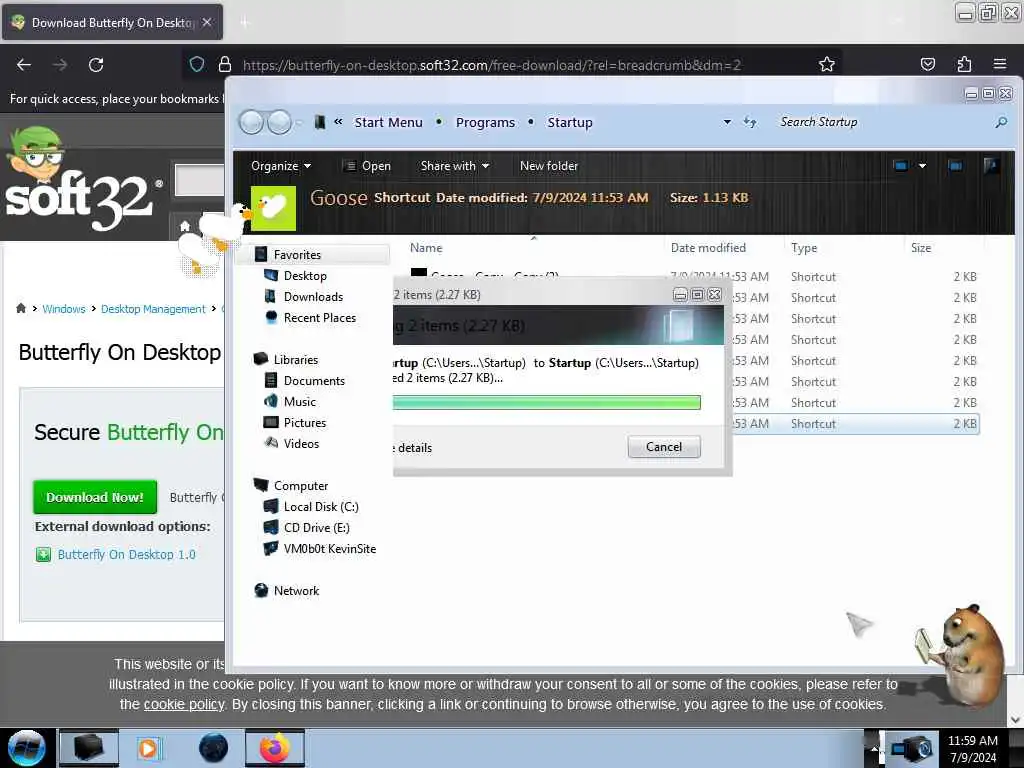The width and height of the screenshot is (1024, 768).
Task: Click Explorer forward navigation button
Action: [x=280, y=122]
